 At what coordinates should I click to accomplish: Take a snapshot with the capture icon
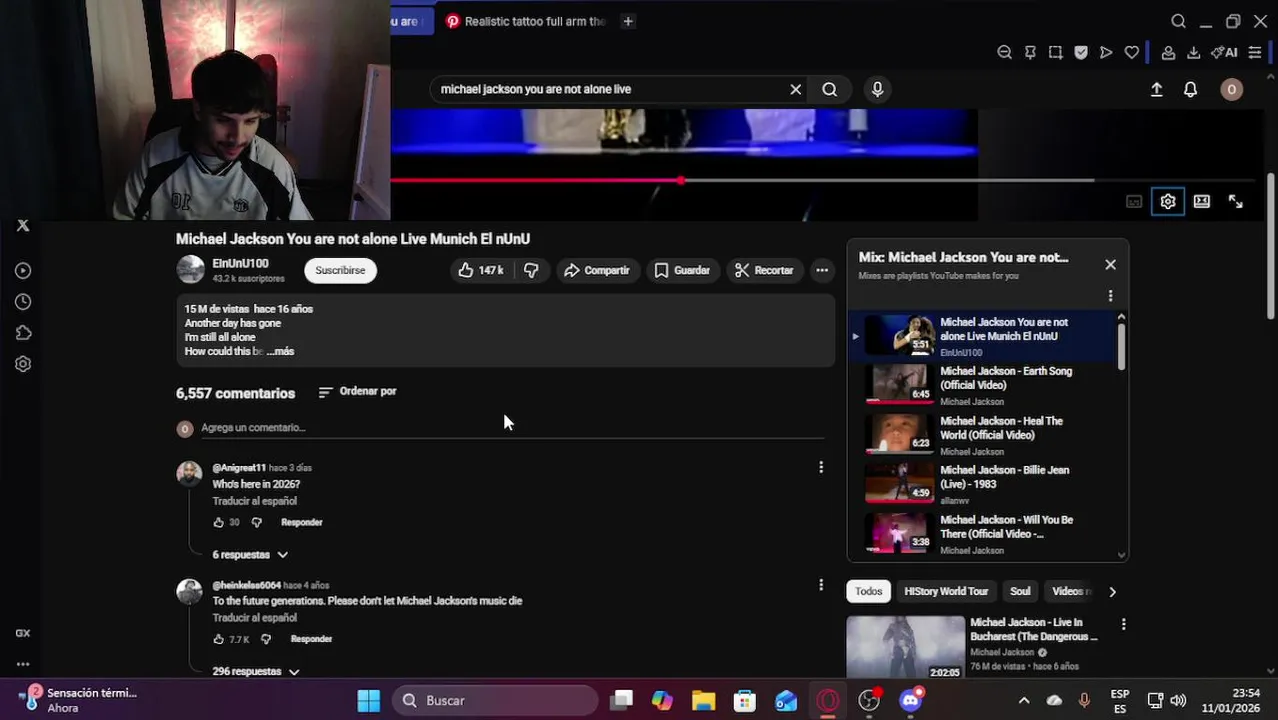(x=1055, y=53)
